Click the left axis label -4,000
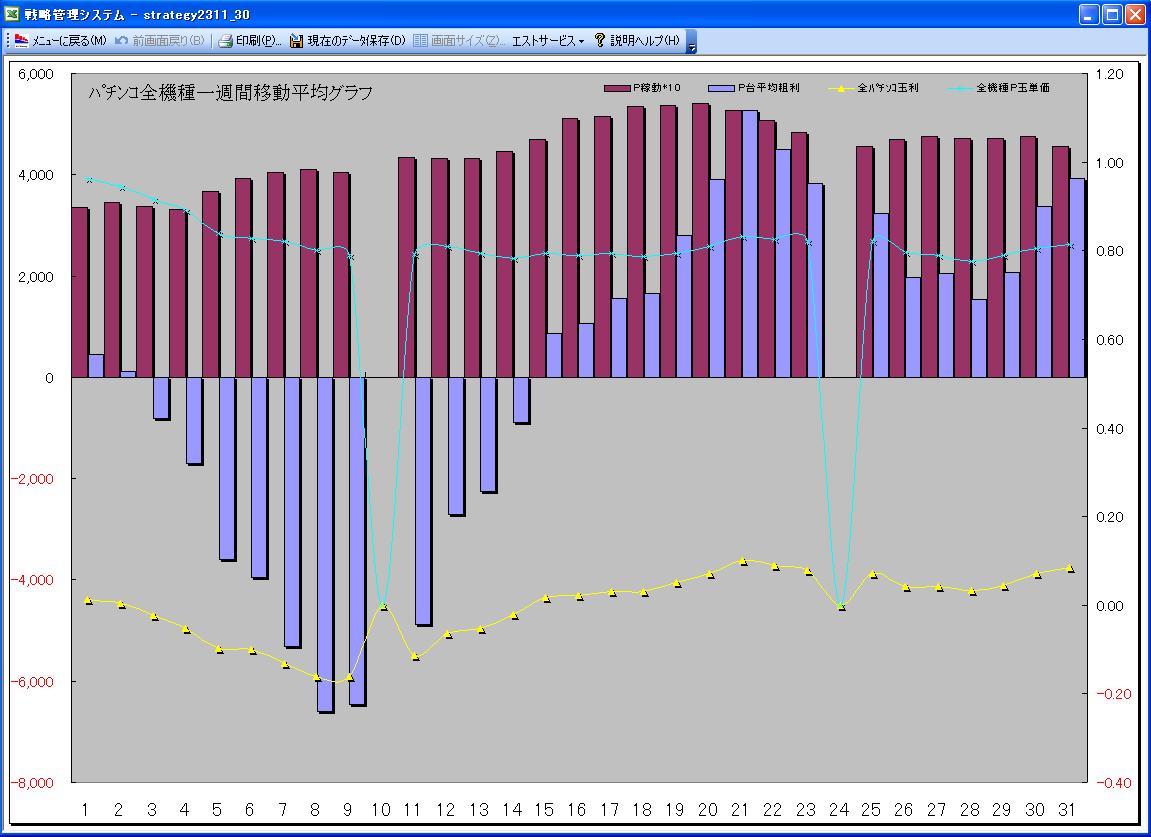Image resolution: width=1151 pixels, height=837 pixels. 32,580
